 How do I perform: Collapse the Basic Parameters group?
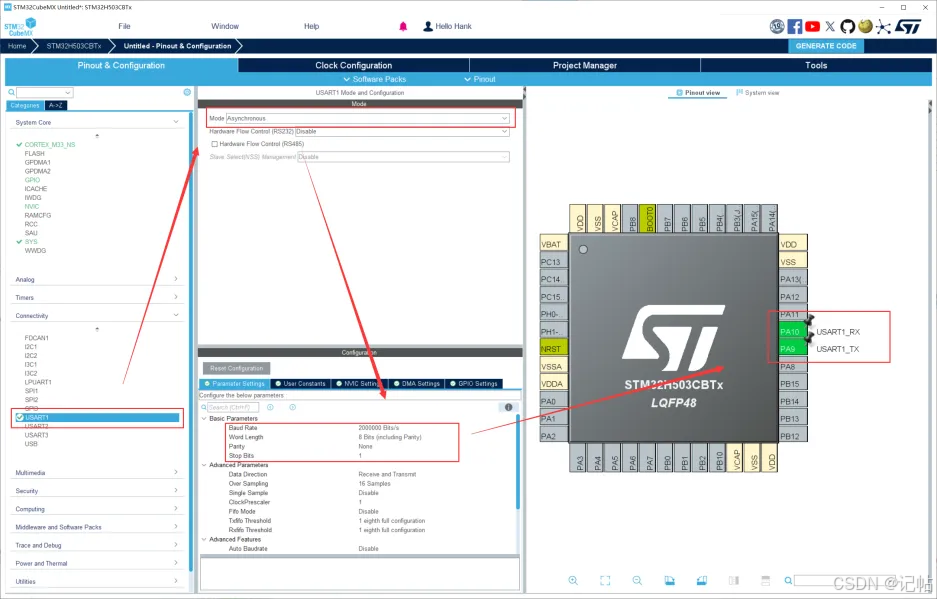pos(204,418)
